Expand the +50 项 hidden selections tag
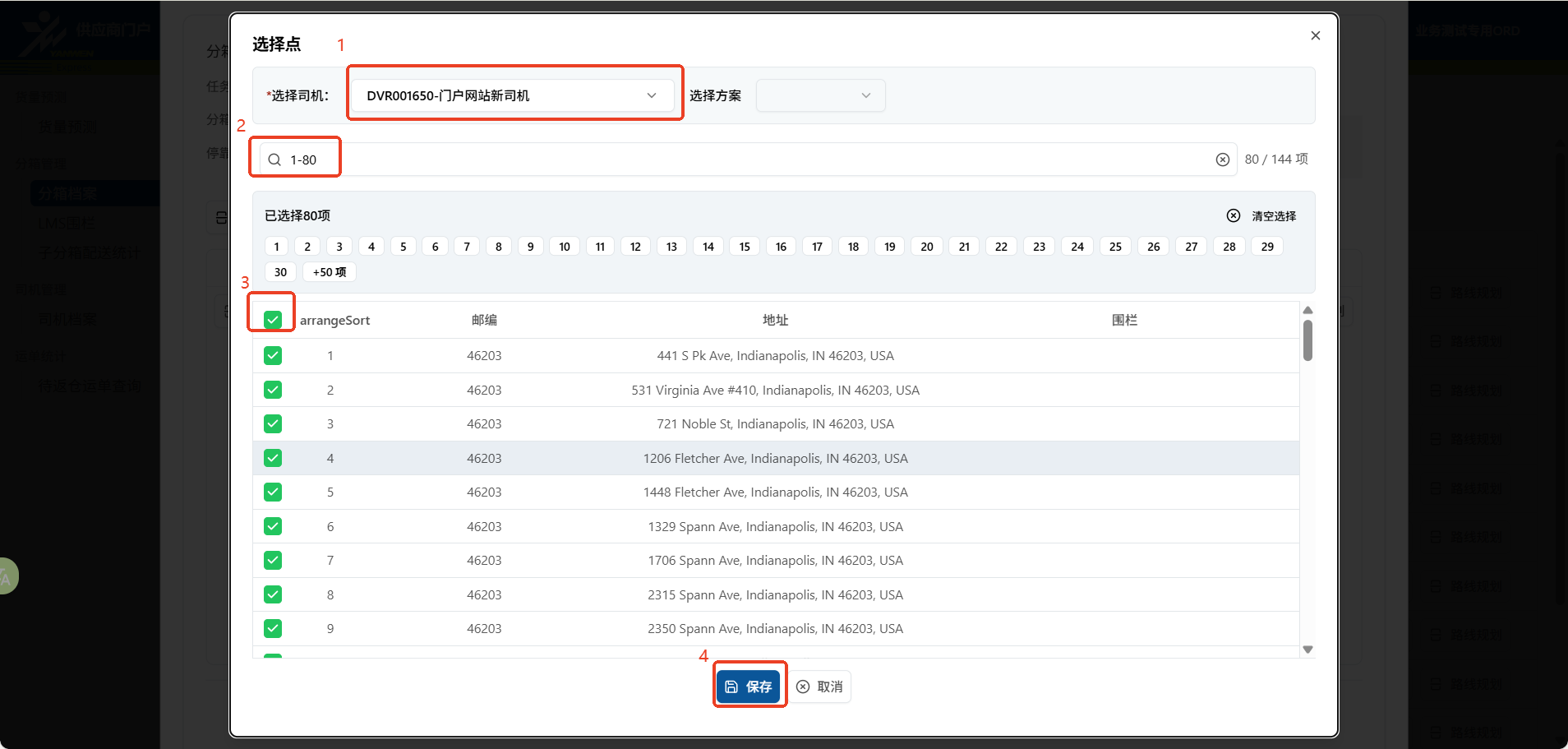The width and height of the screenshot is (1568, 749). (329, 272)
